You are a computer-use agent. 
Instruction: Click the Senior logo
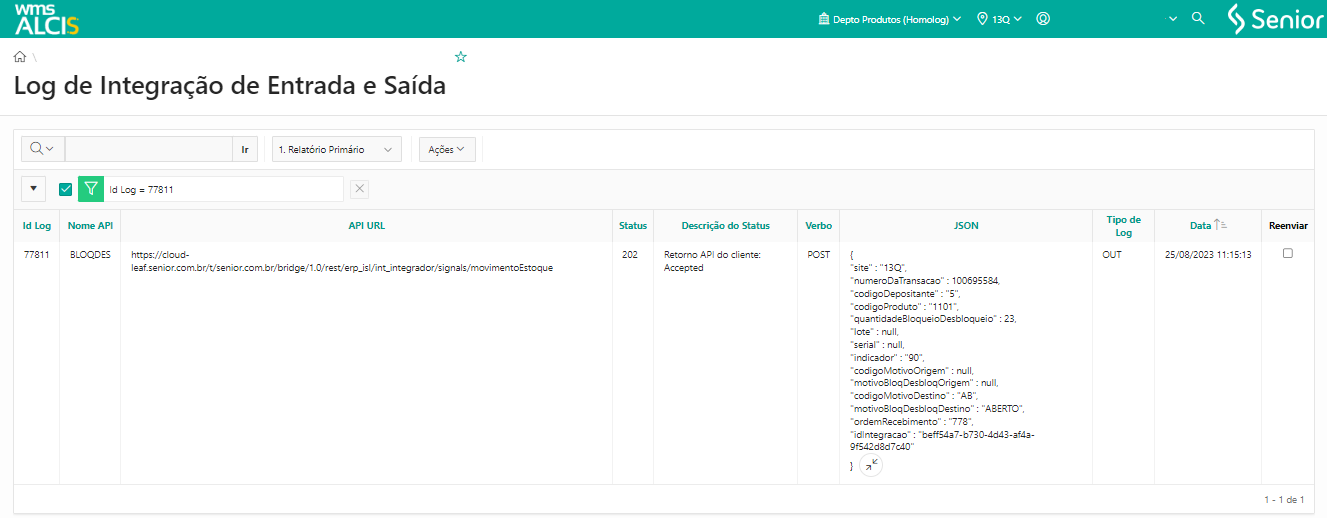(1275, 19)
